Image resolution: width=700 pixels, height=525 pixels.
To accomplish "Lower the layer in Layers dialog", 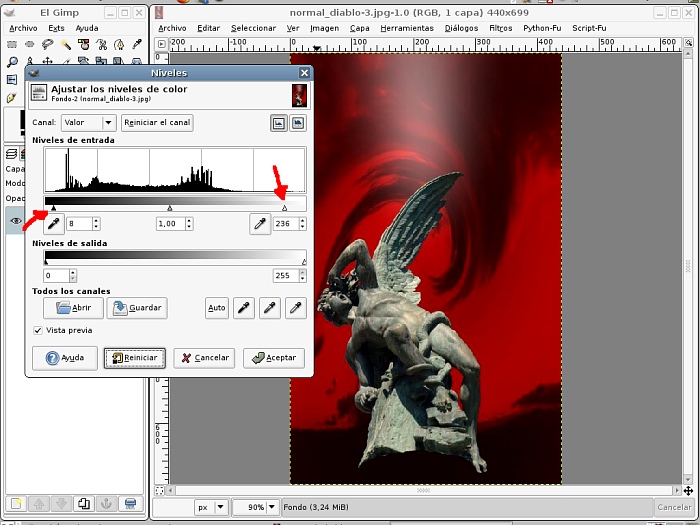I will click(x=61, y=504).
